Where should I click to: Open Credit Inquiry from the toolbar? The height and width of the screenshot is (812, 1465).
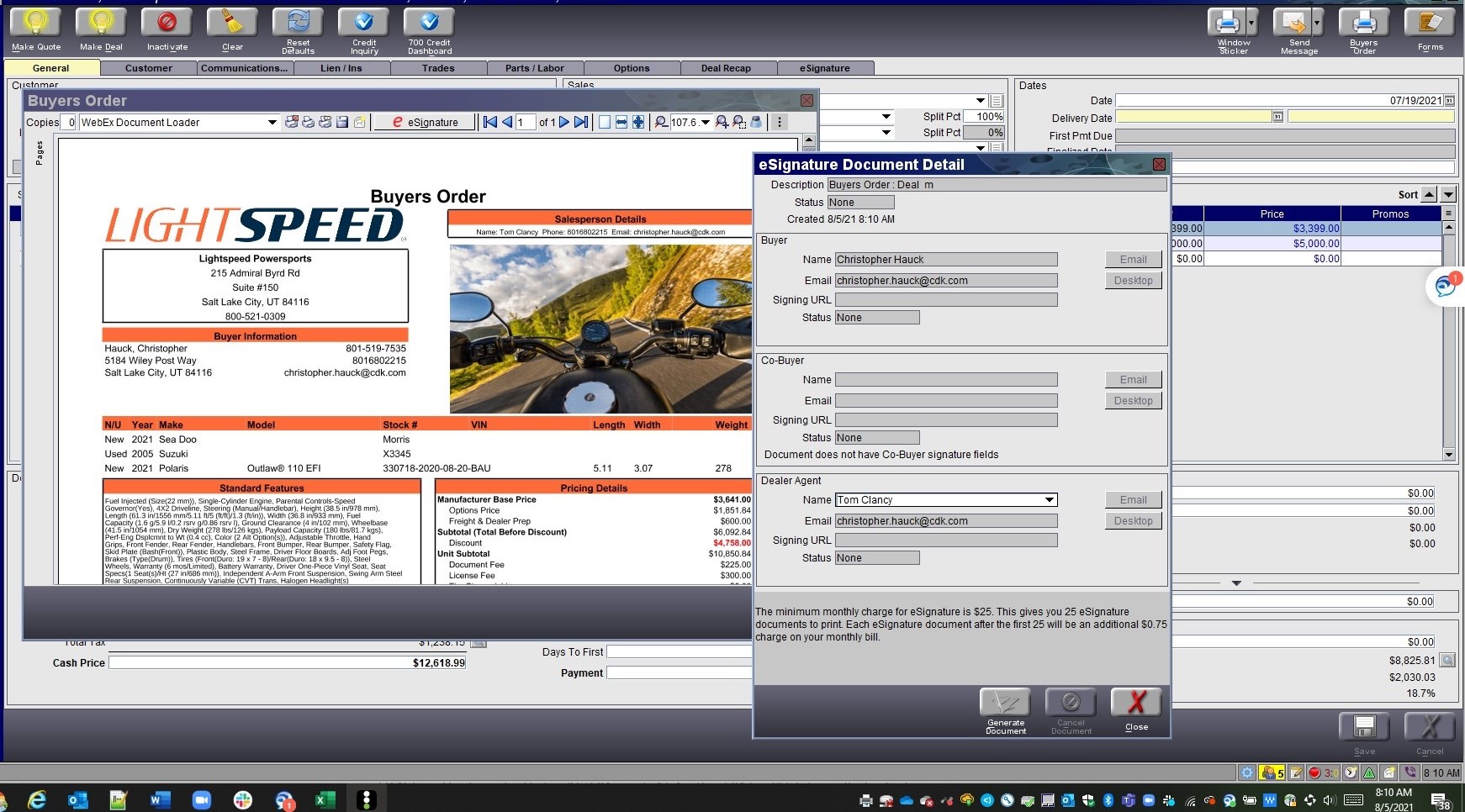pyautogui.click(x=364, y=21)
